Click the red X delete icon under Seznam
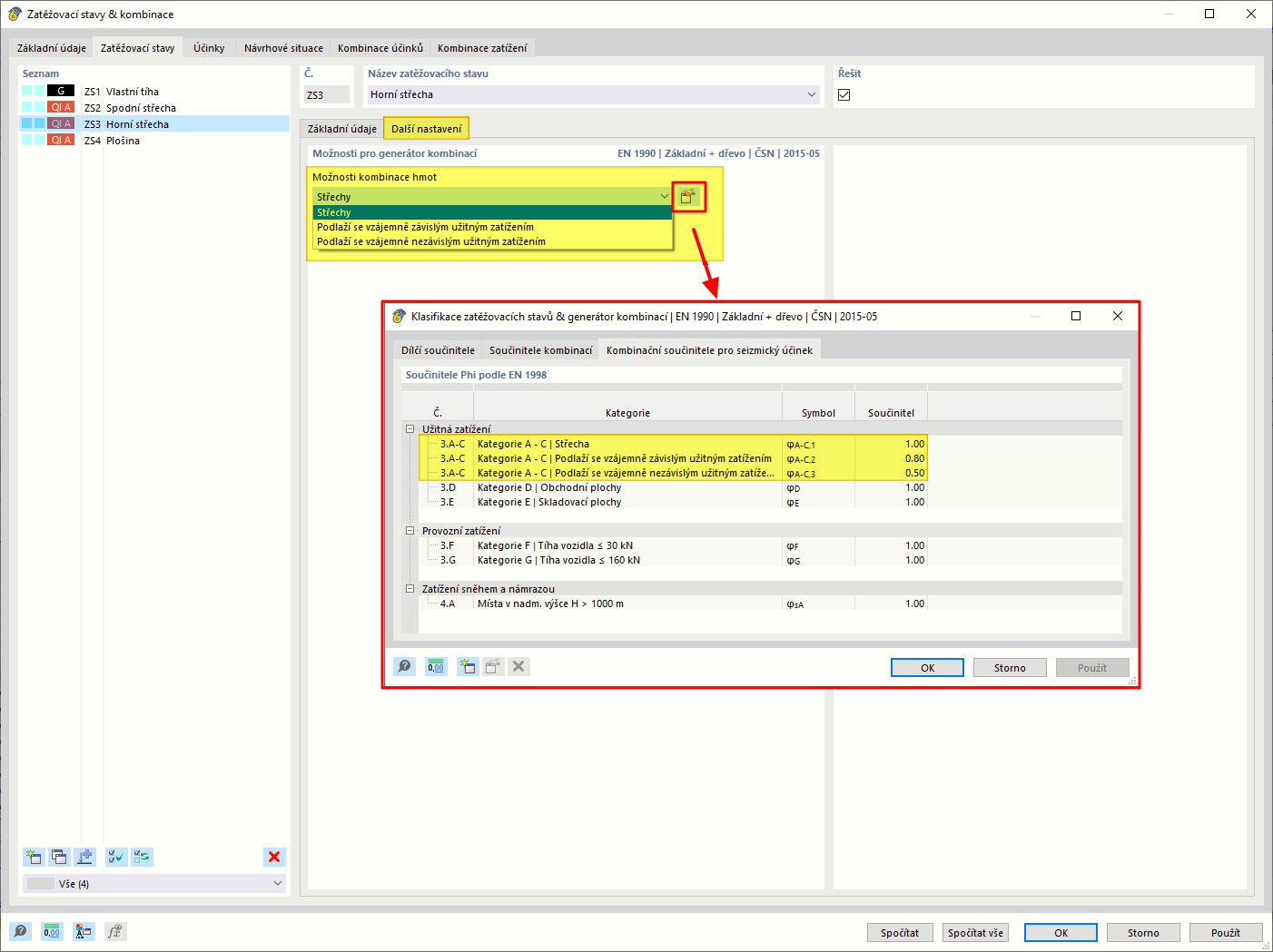The width and height of the screenshot is (1273, 952). [274, 857]
